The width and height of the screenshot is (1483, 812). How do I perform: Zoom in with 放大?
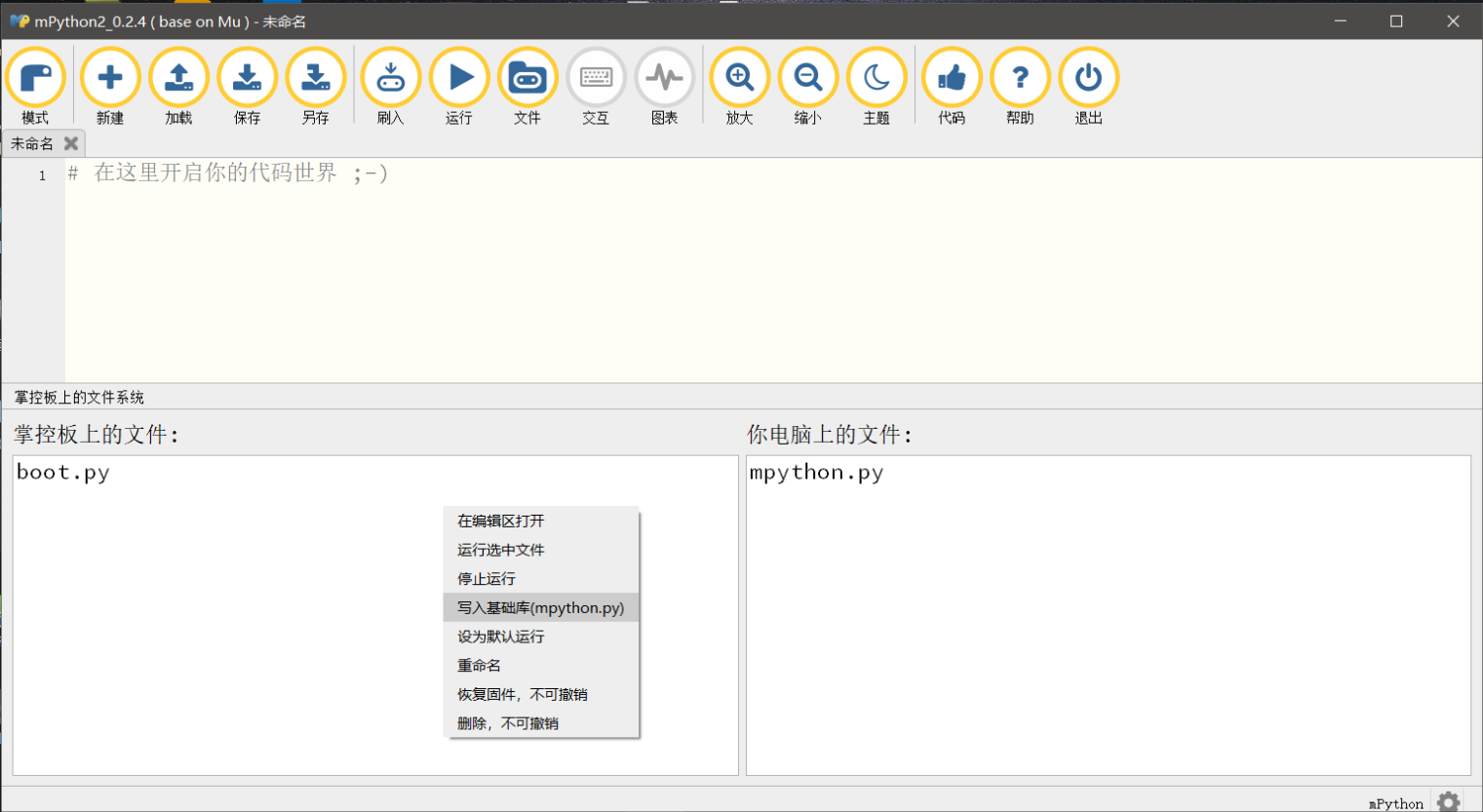[x=739, y=86]
